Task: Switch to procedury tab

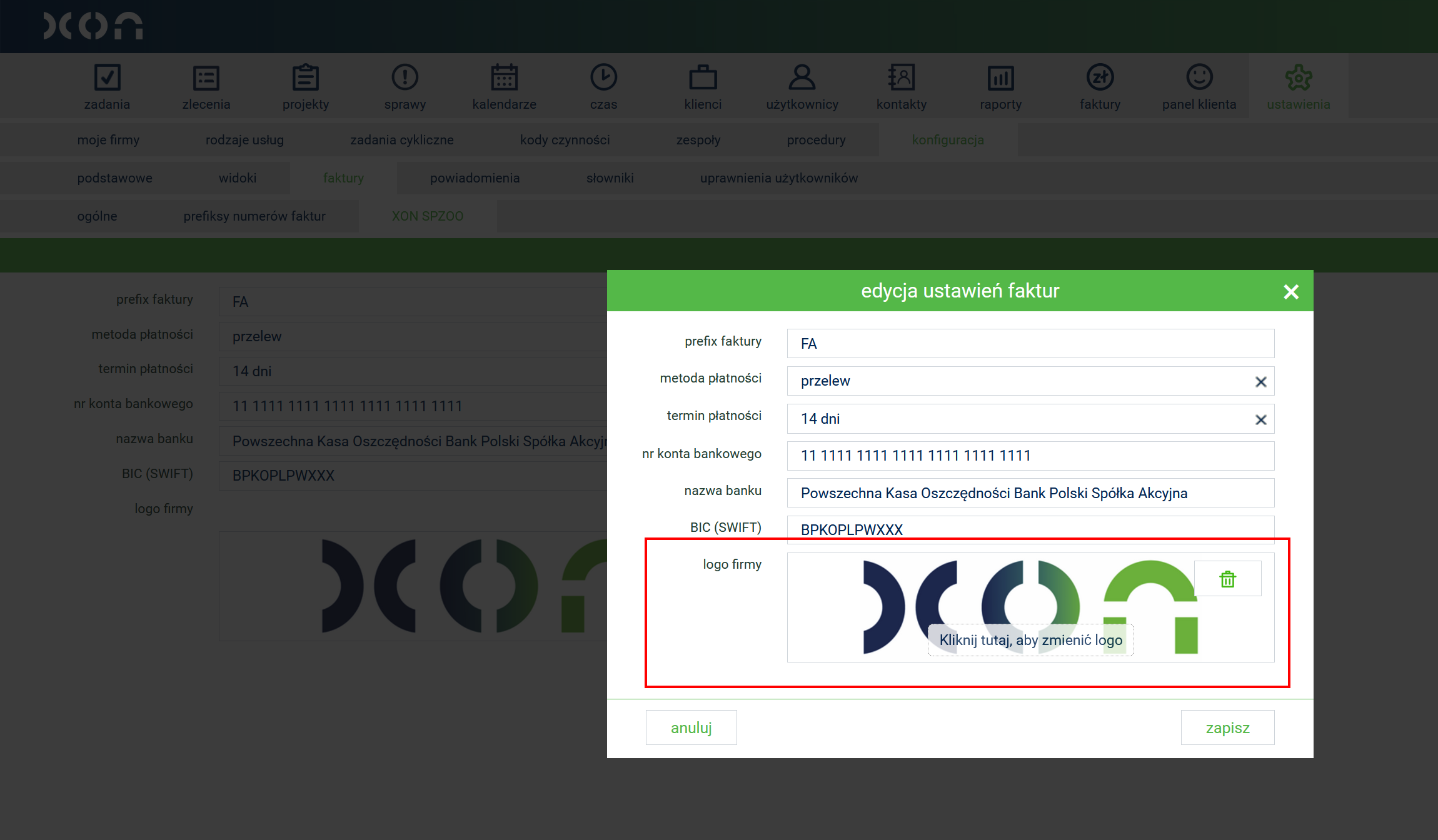Action: tap(816, 140)
